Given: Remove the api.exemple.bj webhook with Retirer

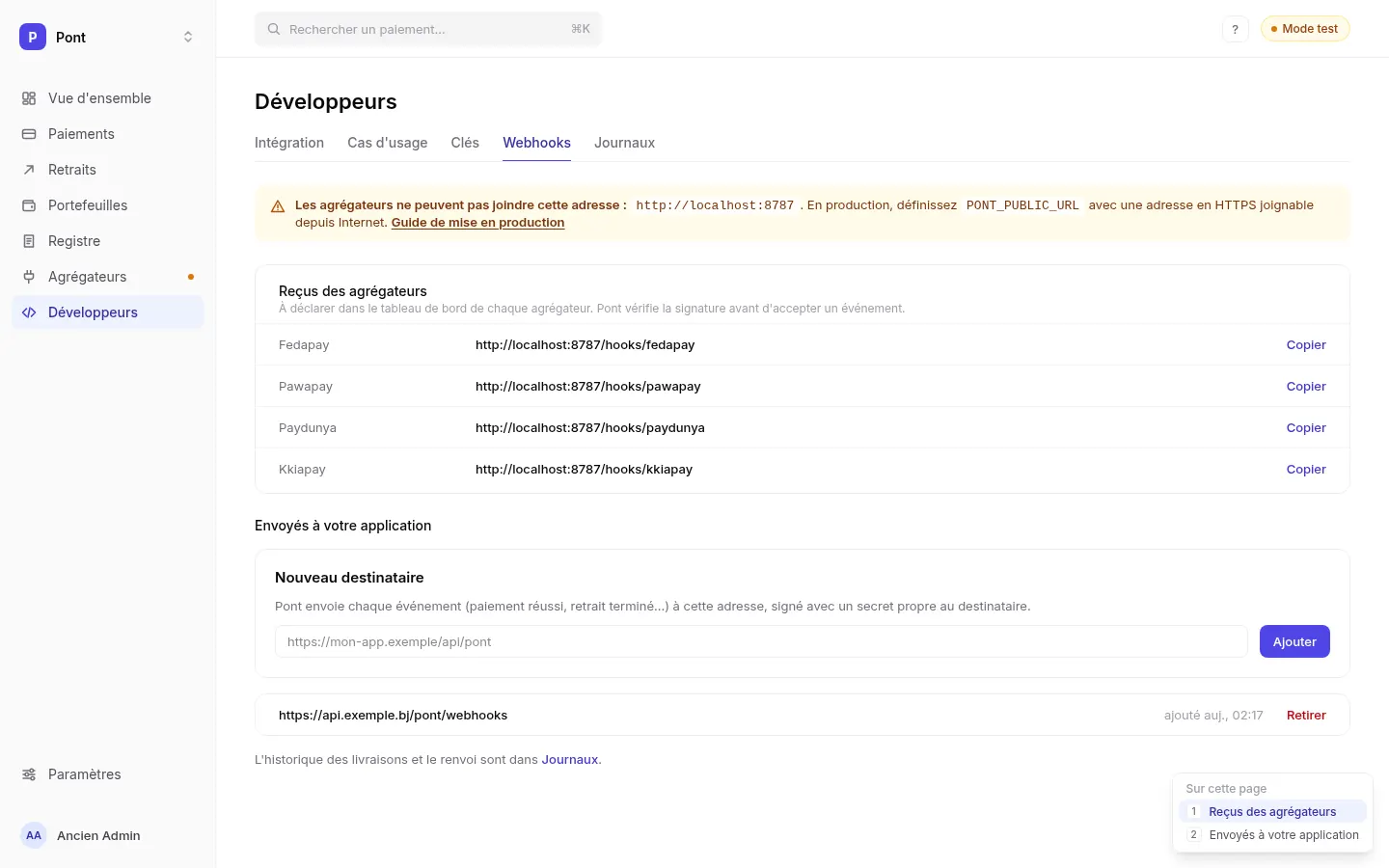Looking at the screenshot, I should click(x=1306, y=716).
